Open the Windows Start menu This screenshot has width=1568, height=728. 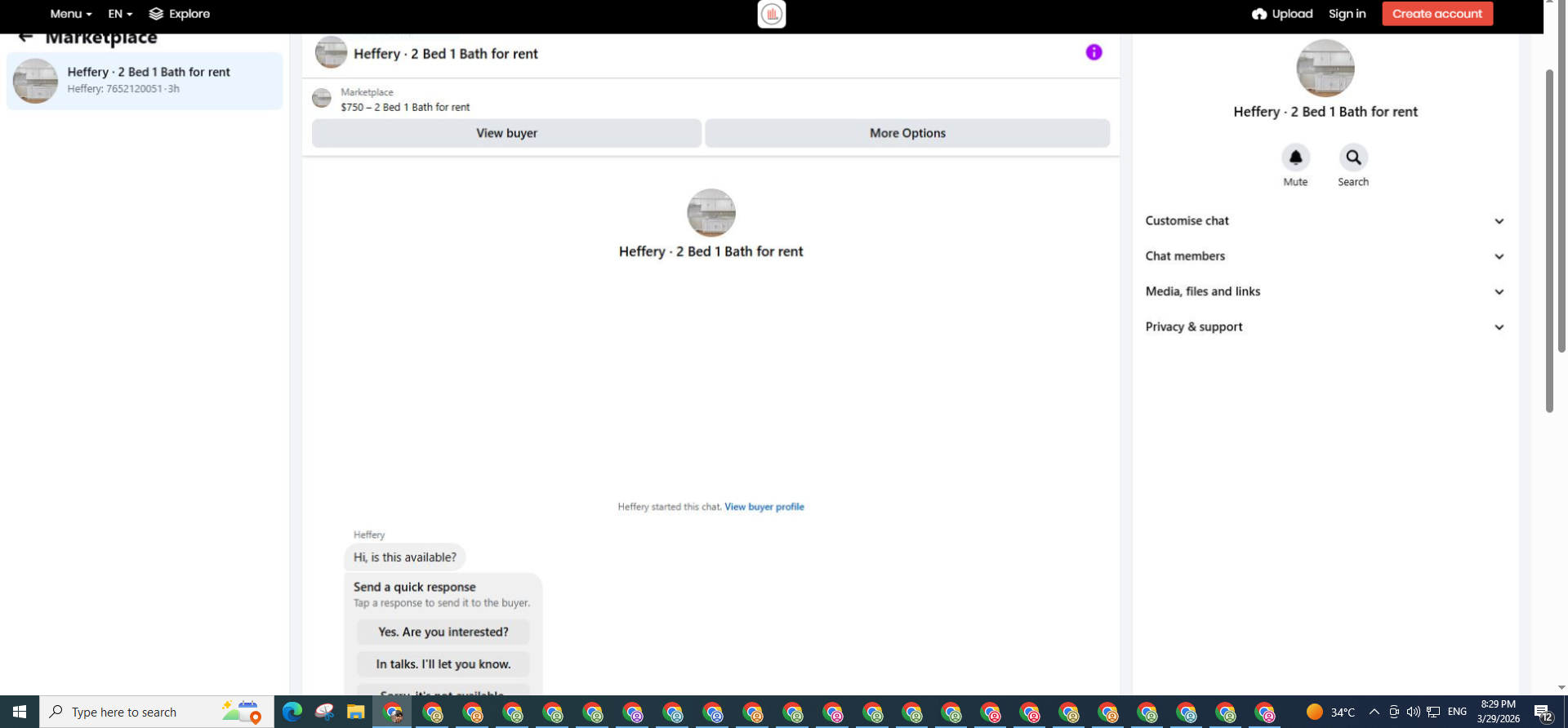point(20,712)
